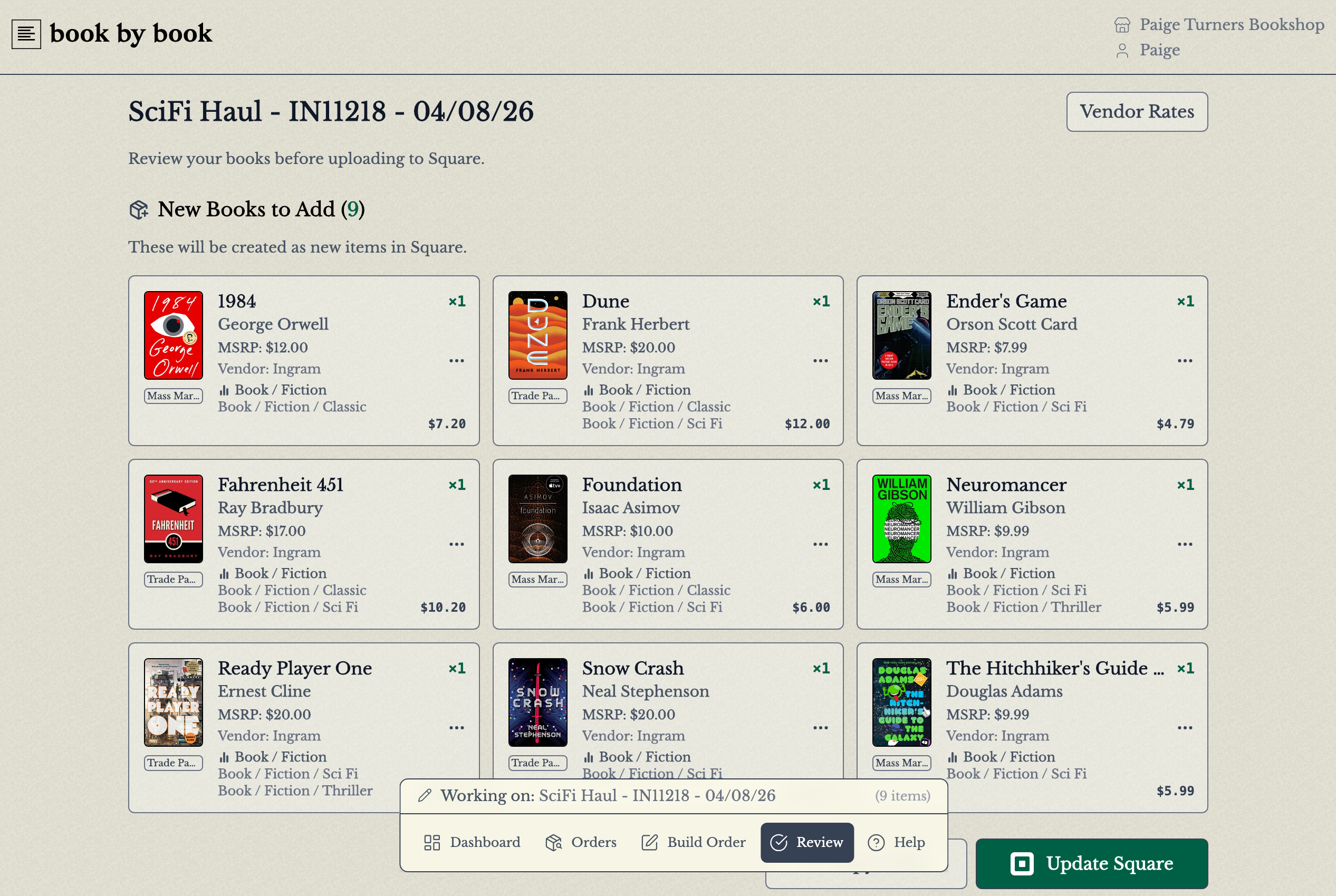This screenshot has width=1336, height=896.
Task: Click the ×1 quantity on Neuromancer card
Action: coord(1185,485)
